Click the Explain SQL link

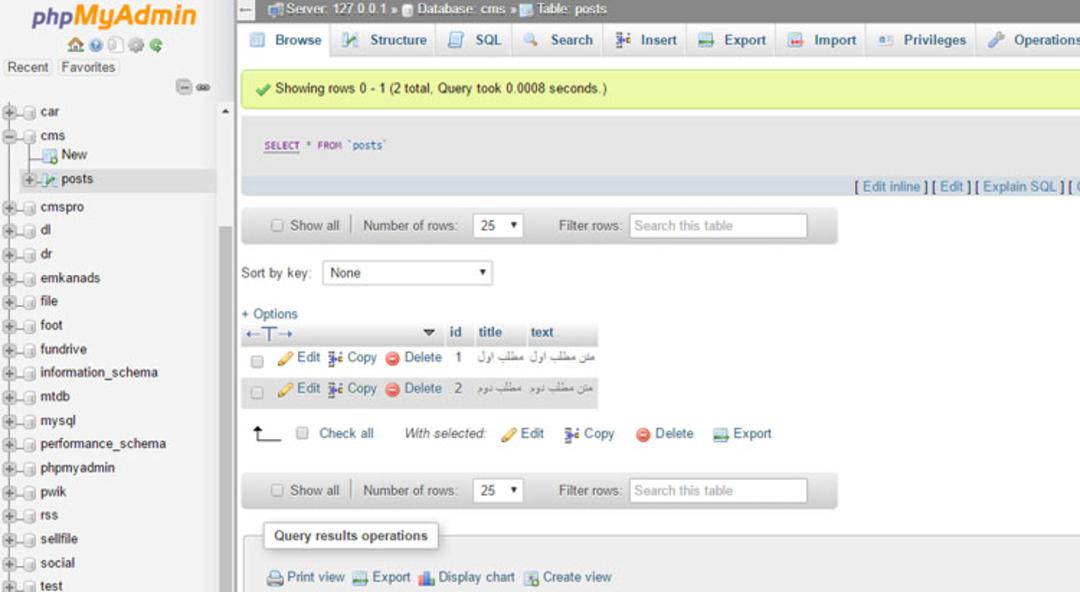(x=1019, y=187)
